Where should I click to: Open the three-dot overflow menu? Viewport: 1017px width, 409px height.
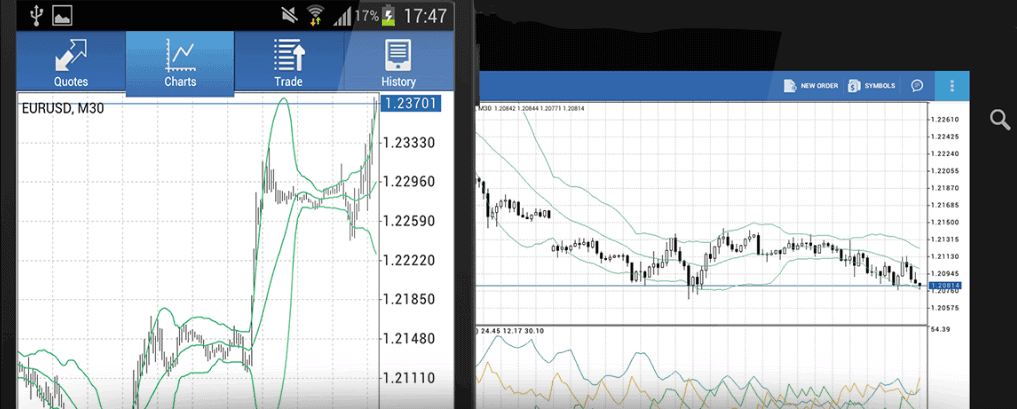pos(951,86)
